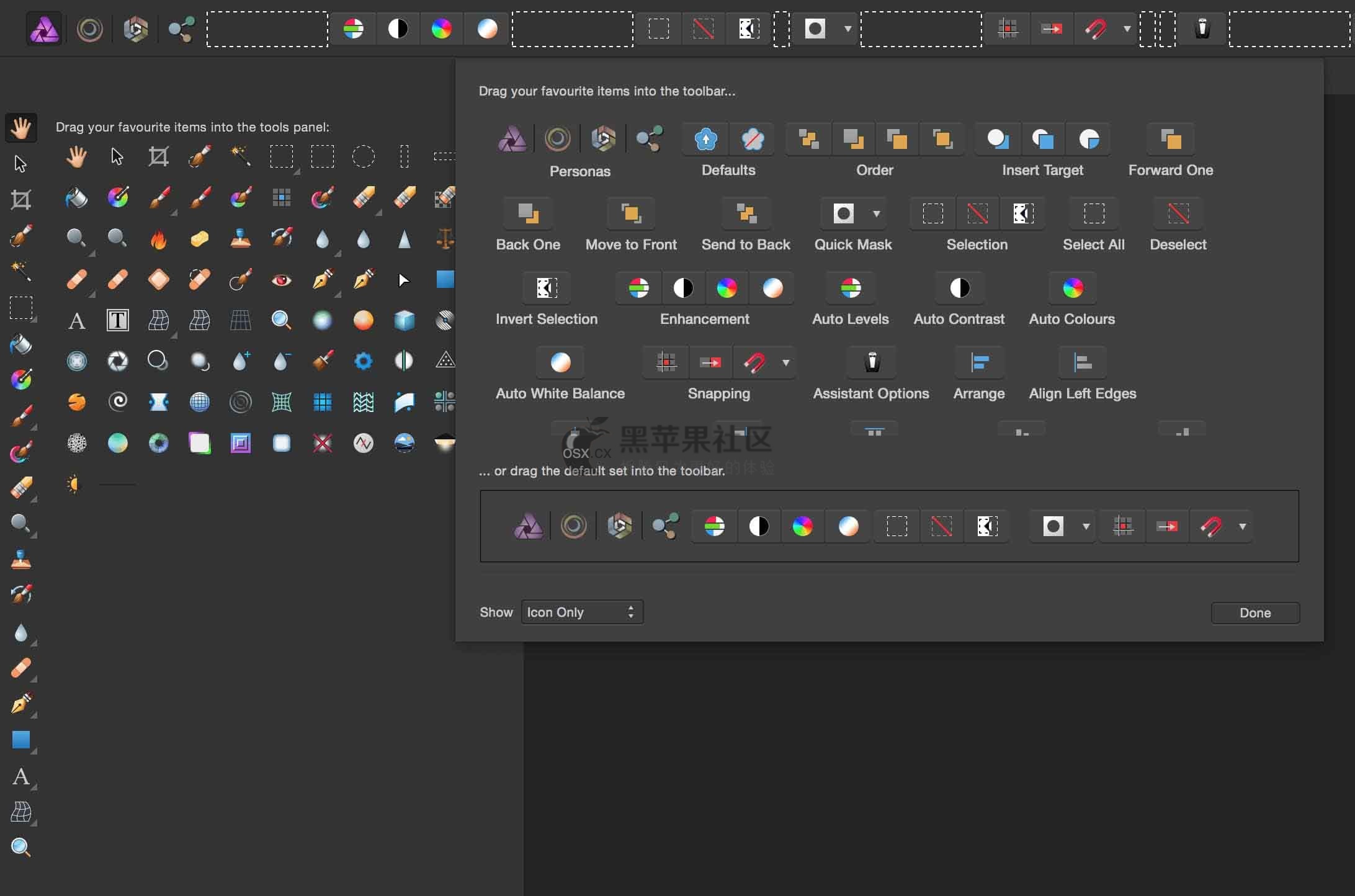Image resolution: width=1355 pixels, height=896 pixels.
Task: Pick the Burn (flame) tool in customization grid
Action: tap(159, 239)
